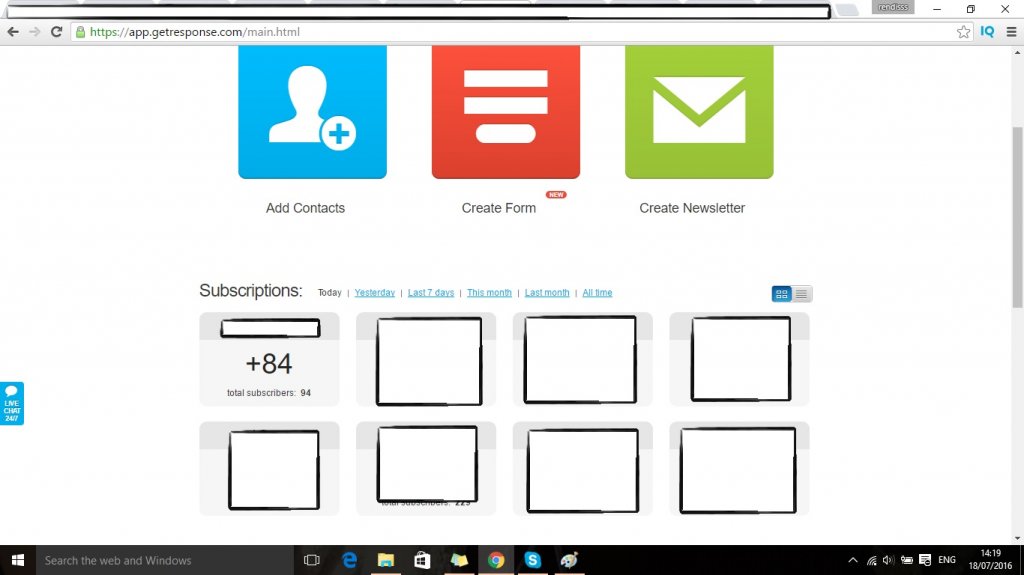Click the Chrome taskbar icon

click(496, 560)
